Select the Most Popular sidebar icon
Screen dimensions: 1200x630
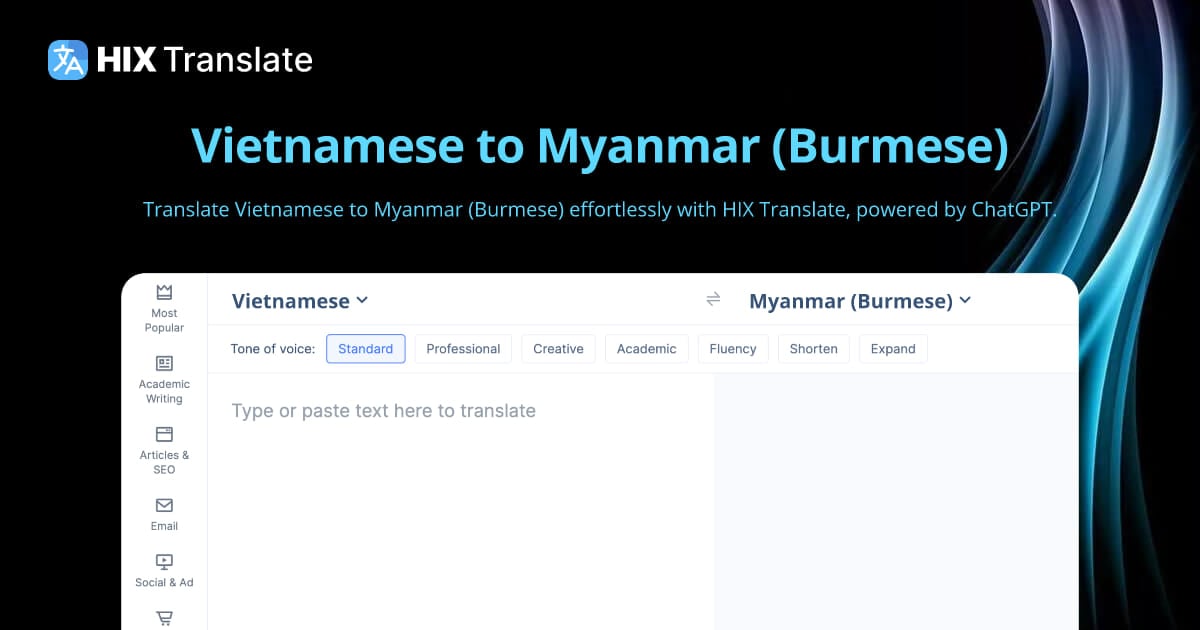tap(163, 294)
